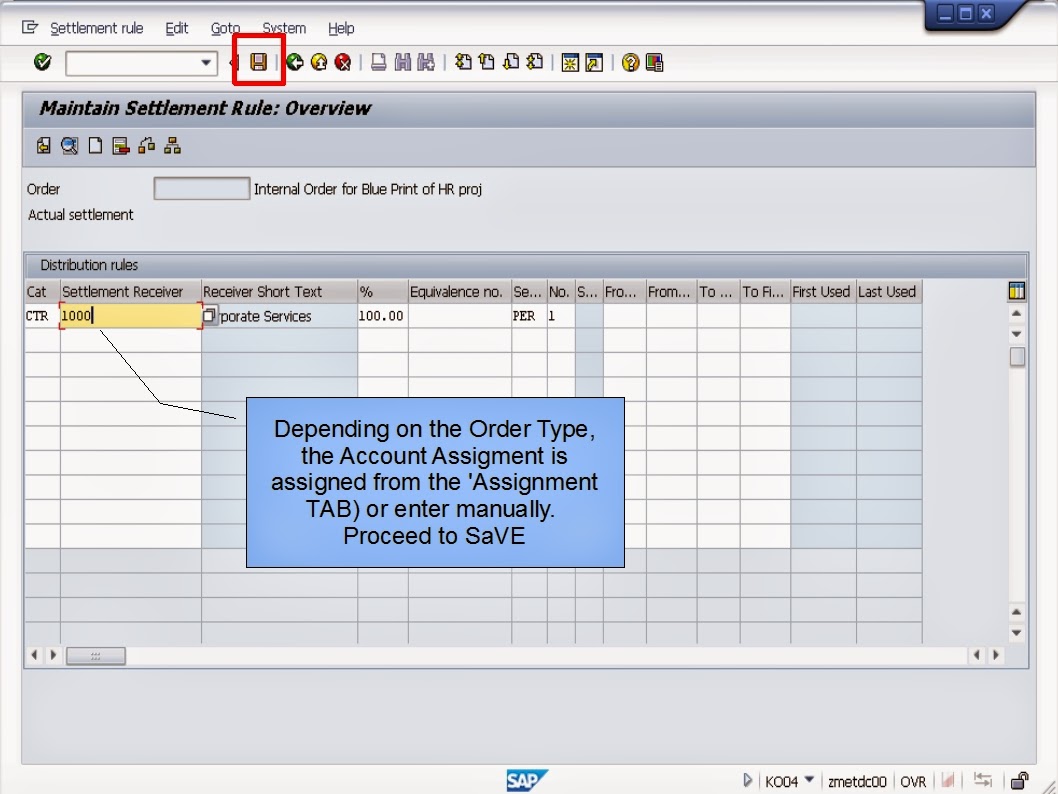Select the magnifier detail icon below the title

[x=69, y=147]
